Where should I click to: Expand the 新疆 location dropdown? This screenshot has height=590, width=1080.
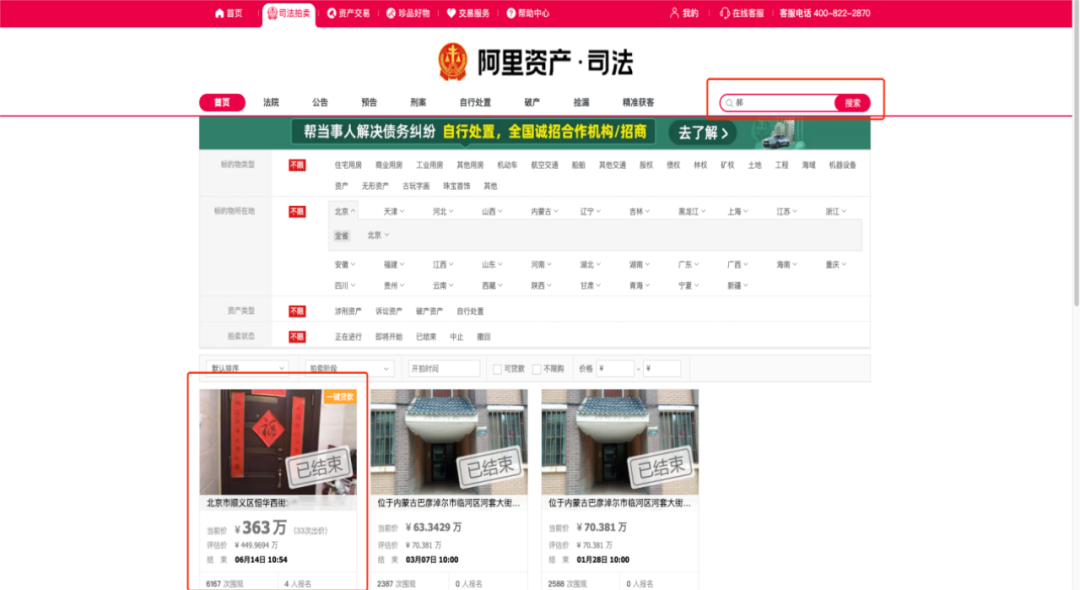tap(738, 285)
